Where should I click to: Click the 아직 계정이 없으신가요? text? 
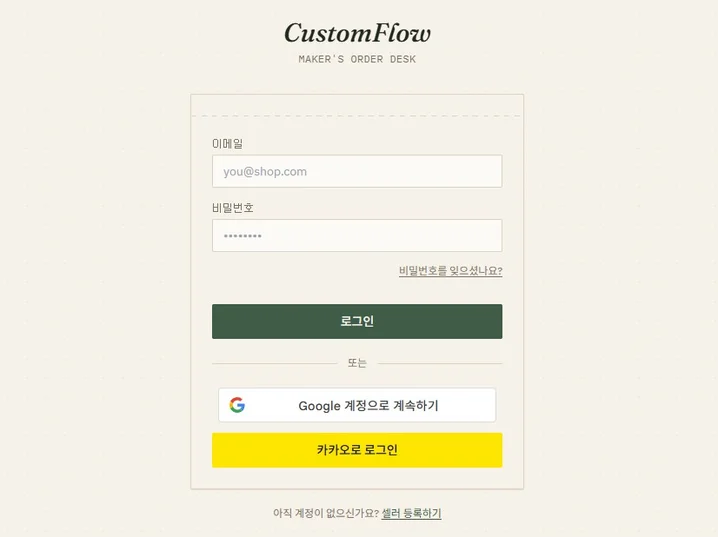pos(326,513)
